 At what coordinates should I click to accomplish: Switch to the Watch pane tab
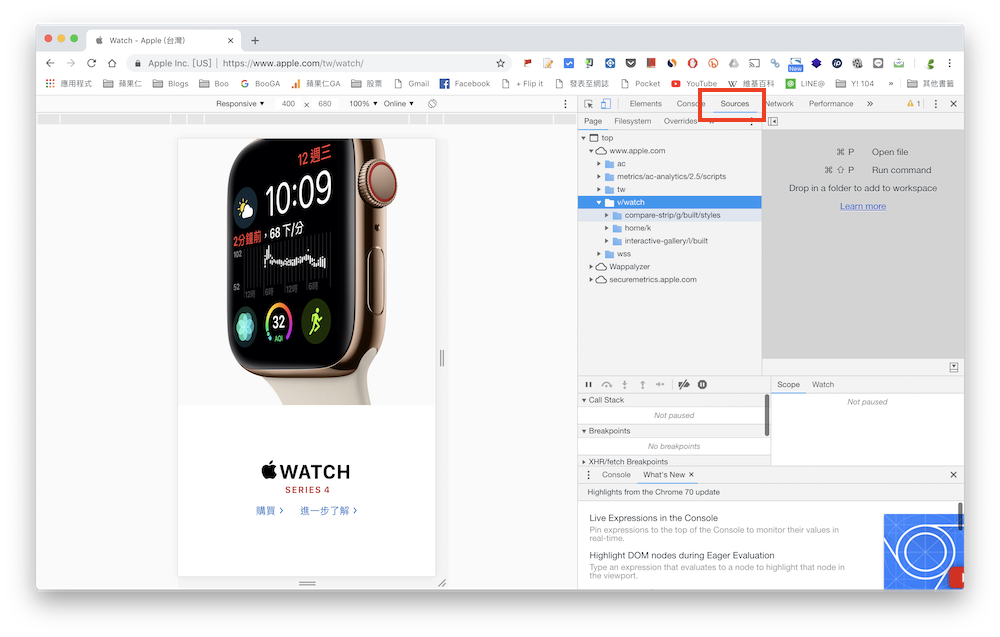823,384
